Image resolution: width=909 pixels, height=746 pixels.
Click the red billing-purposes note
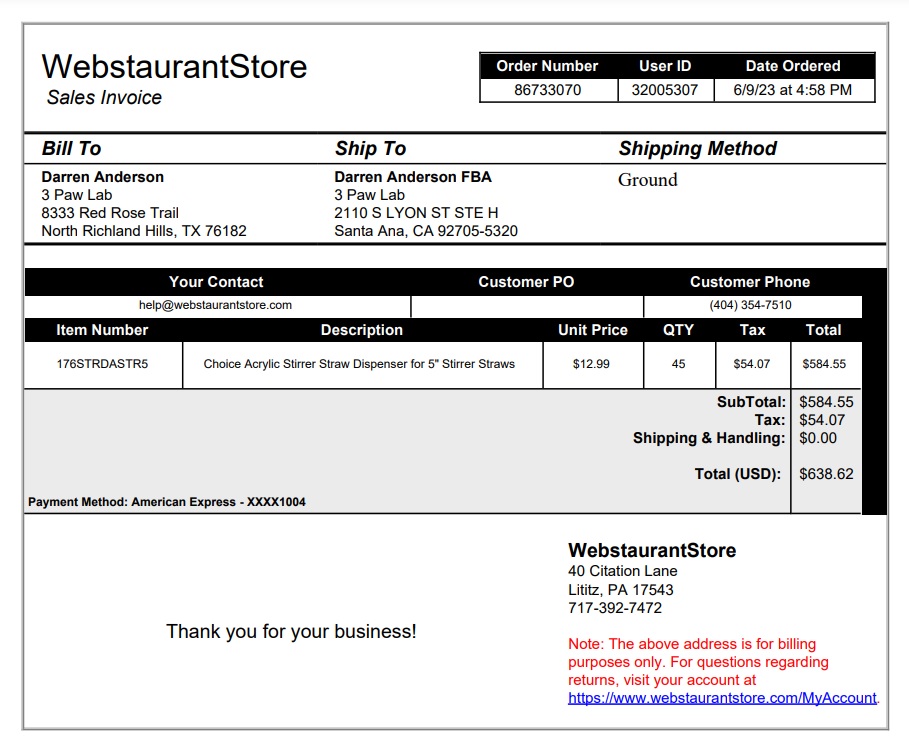pyautogui.click(x=699, y=662)
